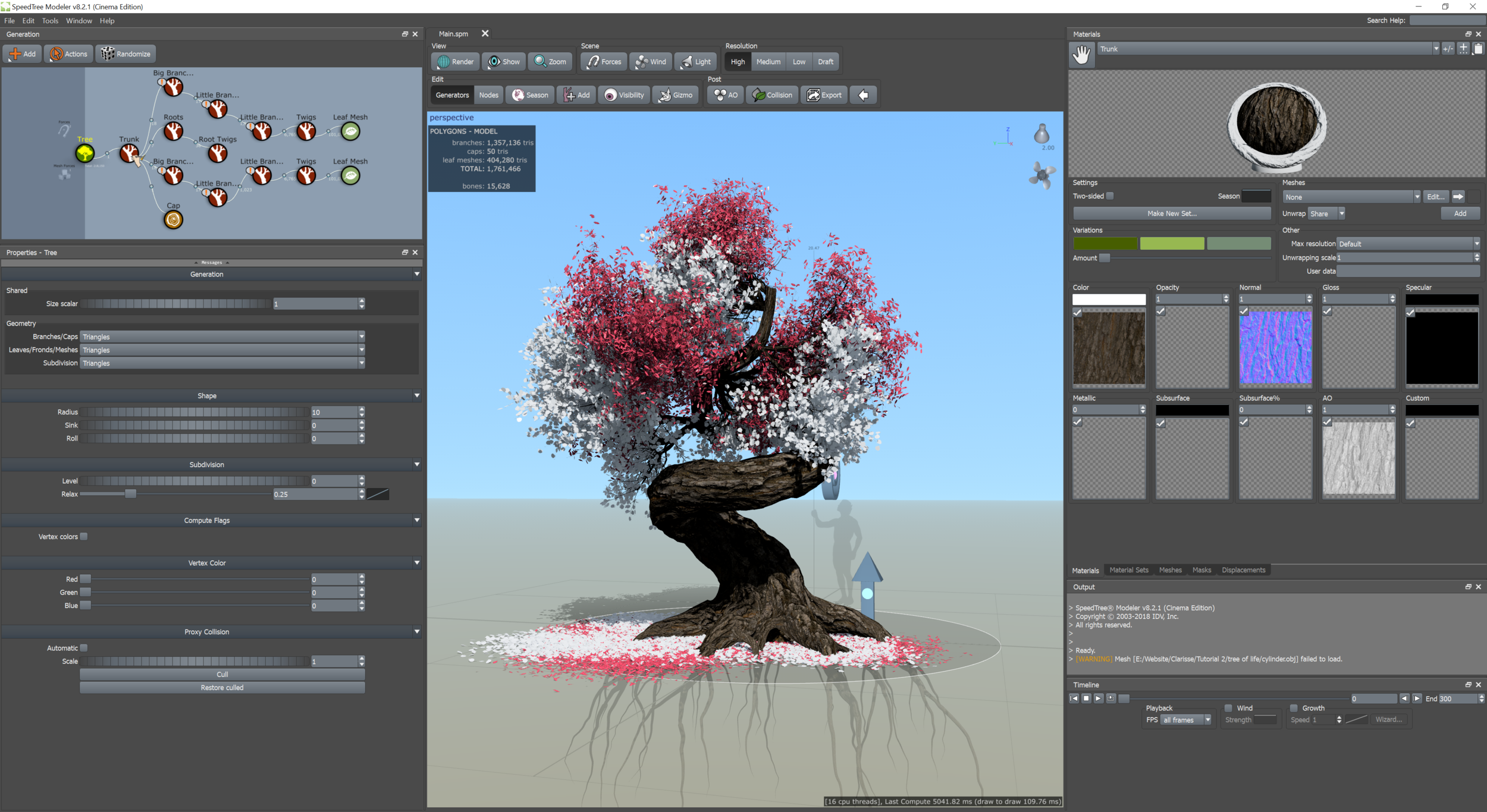
Task: Click the Collision post tool
Action: click(x=772, y=95)
